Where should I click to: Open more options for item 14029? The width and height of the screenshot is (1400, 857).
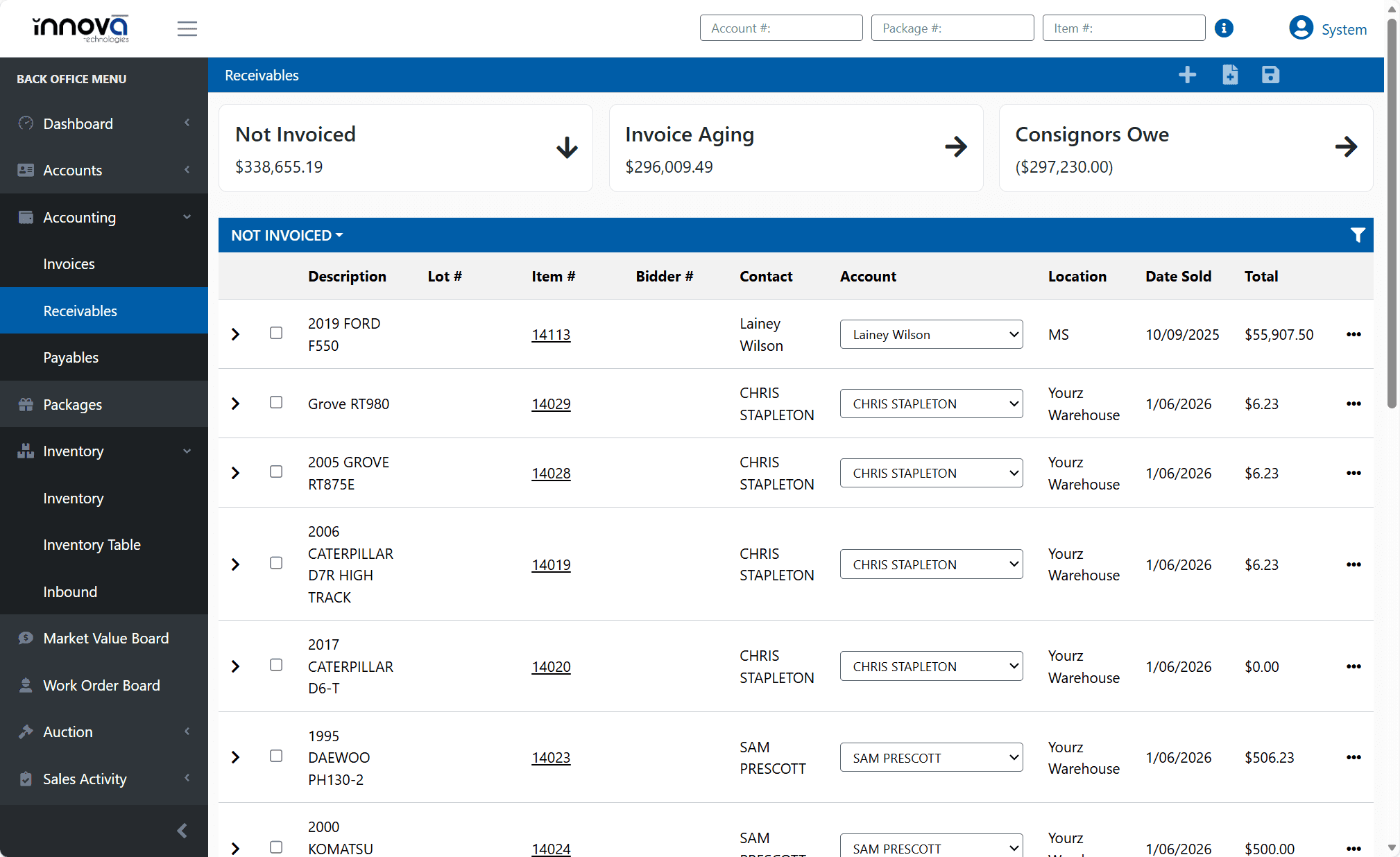[x=1354, y=404]
